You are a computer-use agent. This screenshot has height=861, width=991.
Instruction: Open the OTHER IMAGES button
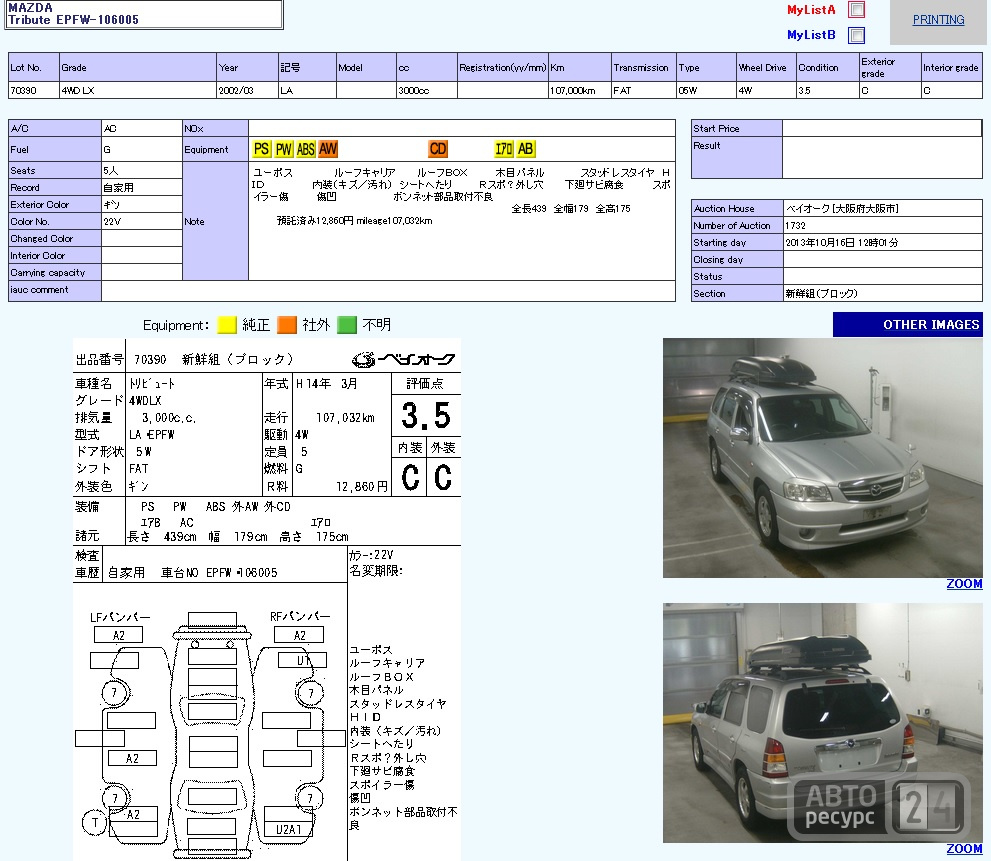[x=908, y=324]
